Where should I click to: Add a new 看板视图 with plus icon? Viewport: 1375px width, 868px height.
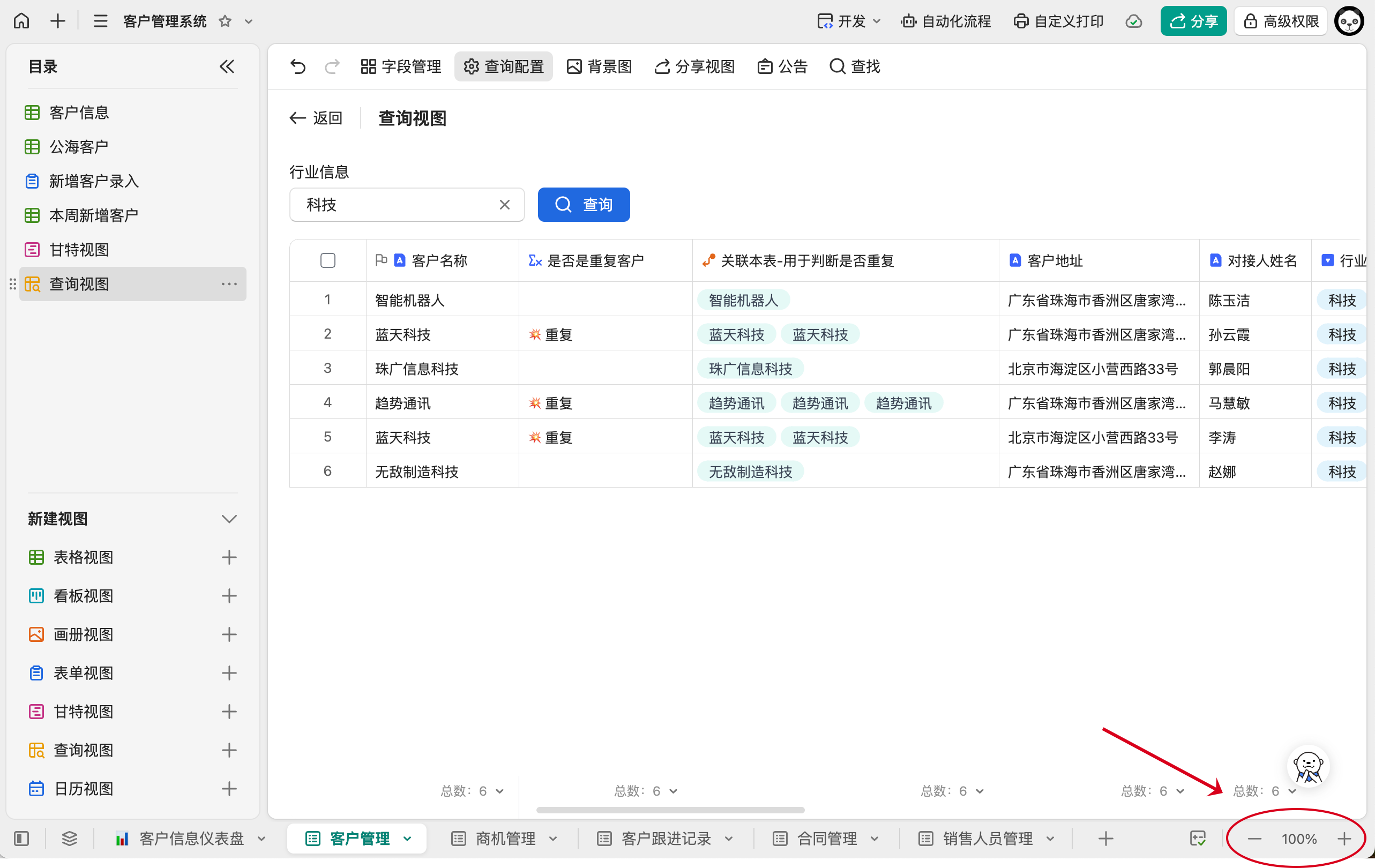[x=229, y=596]
